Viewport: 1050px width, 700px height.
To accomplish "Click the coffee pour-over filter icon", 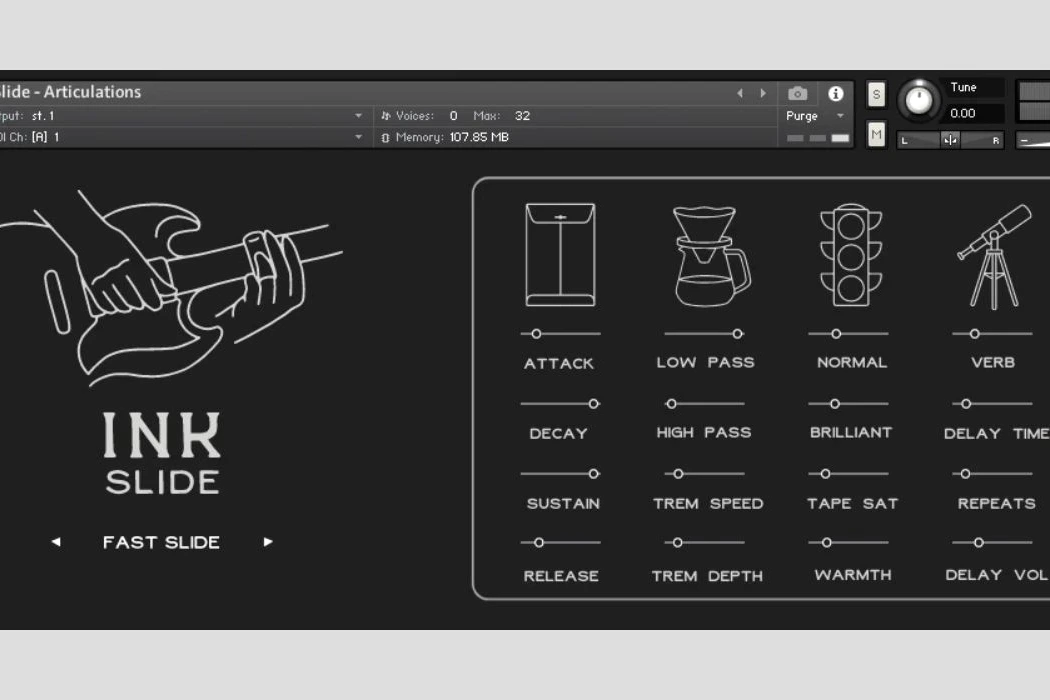I will [710, 256].
